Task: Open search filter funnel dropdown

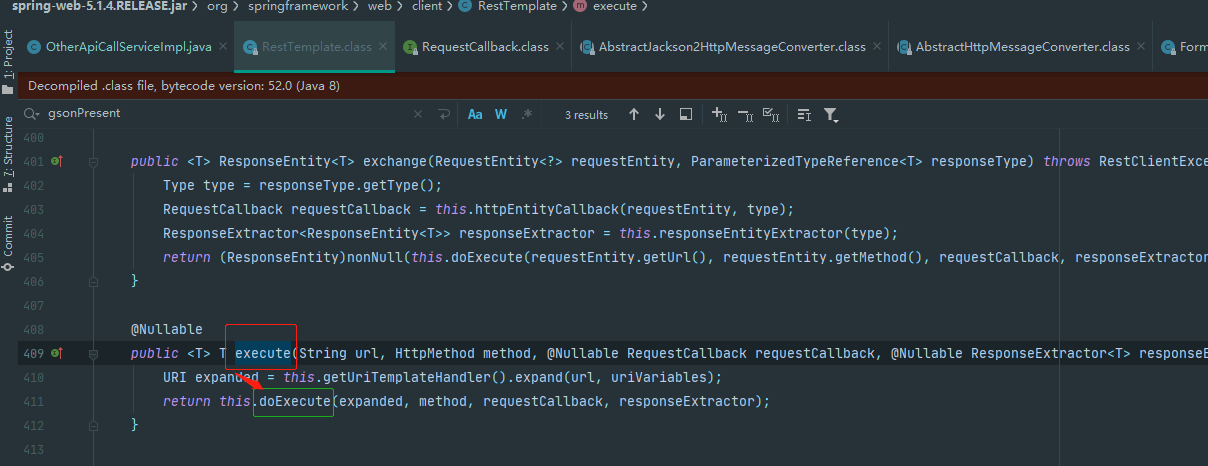Action: click(831, 114)
